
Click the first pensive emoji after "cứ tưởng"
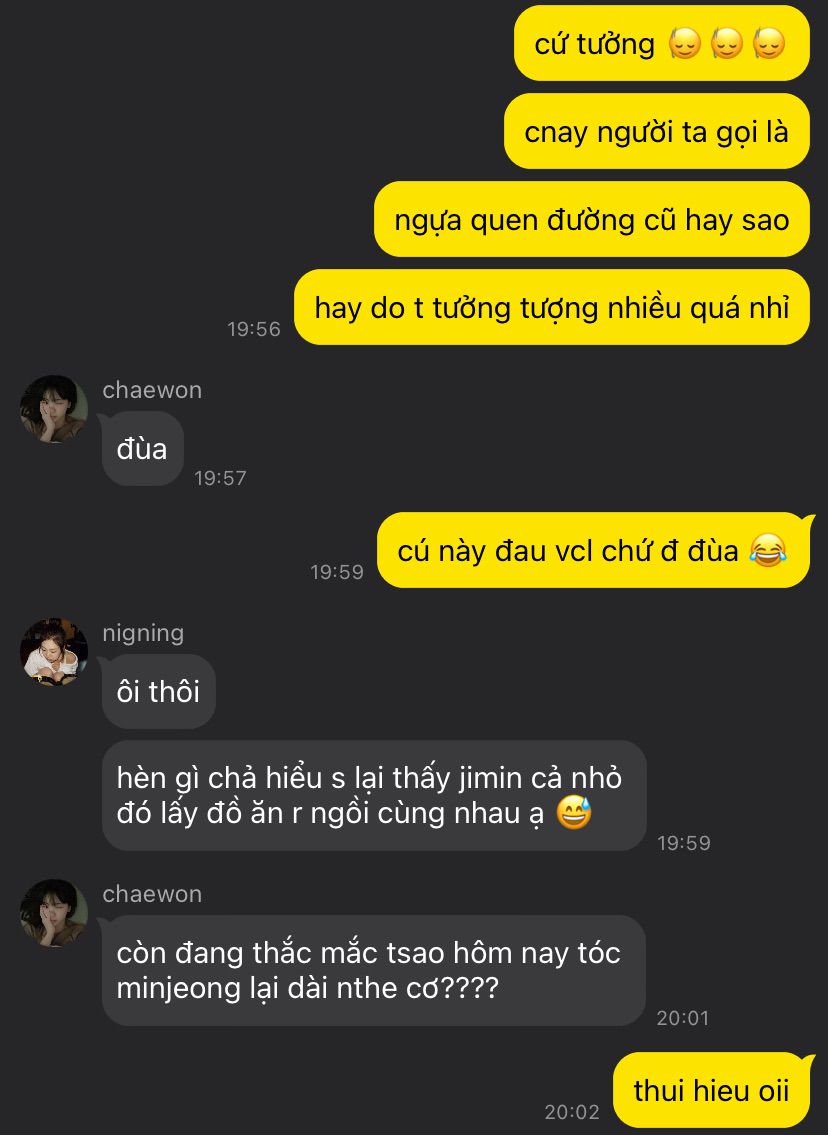coord(685,43)
